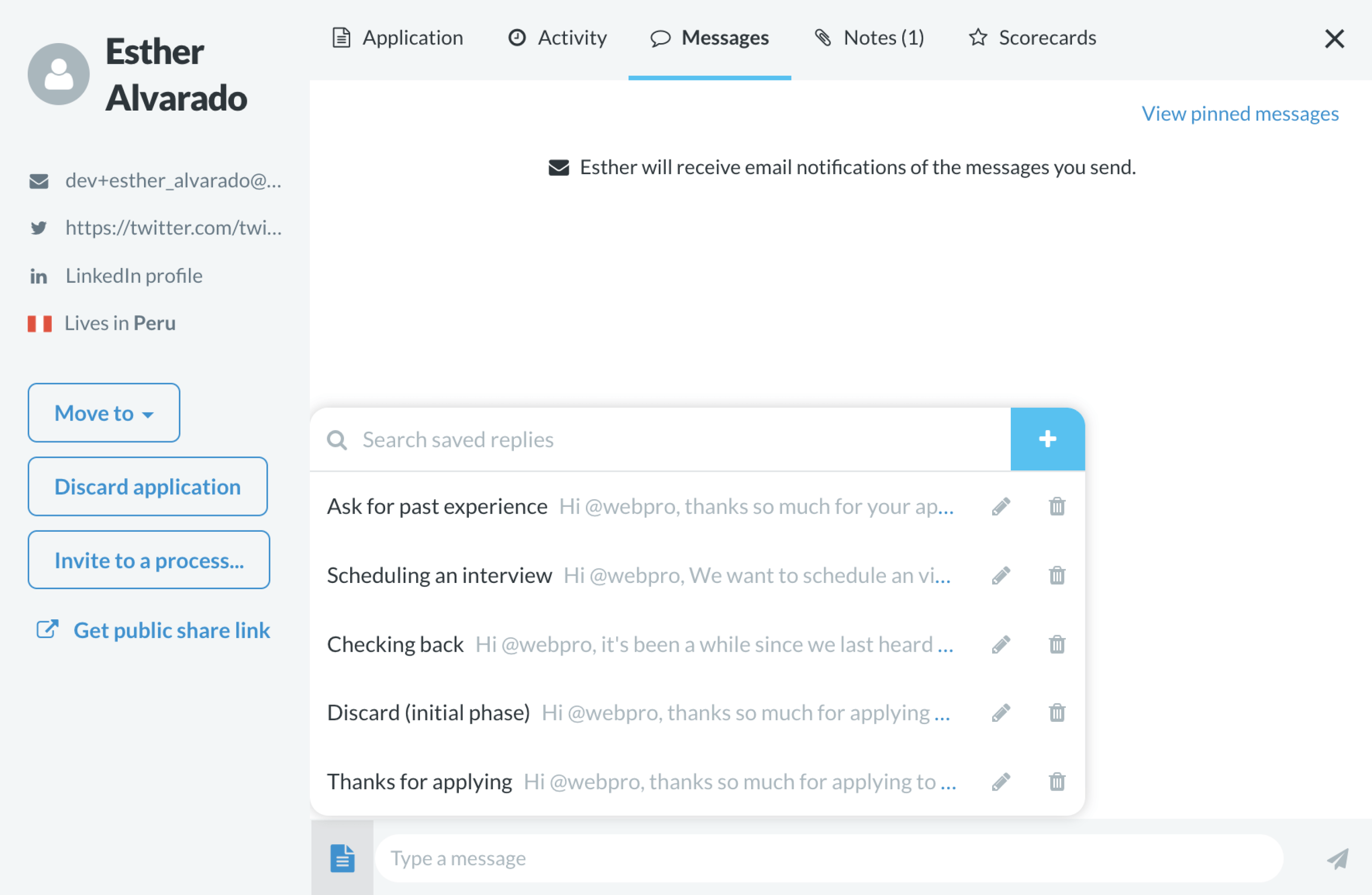1372x895 pixels.
Task: Delete the 'Scheduling an interview' saved reply
Action: tap(1057, 575)
